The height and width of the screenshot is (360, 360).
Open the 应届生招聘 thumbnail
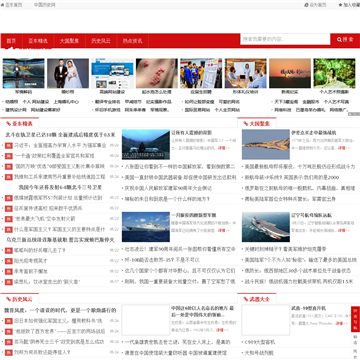[x=201, y=73]
